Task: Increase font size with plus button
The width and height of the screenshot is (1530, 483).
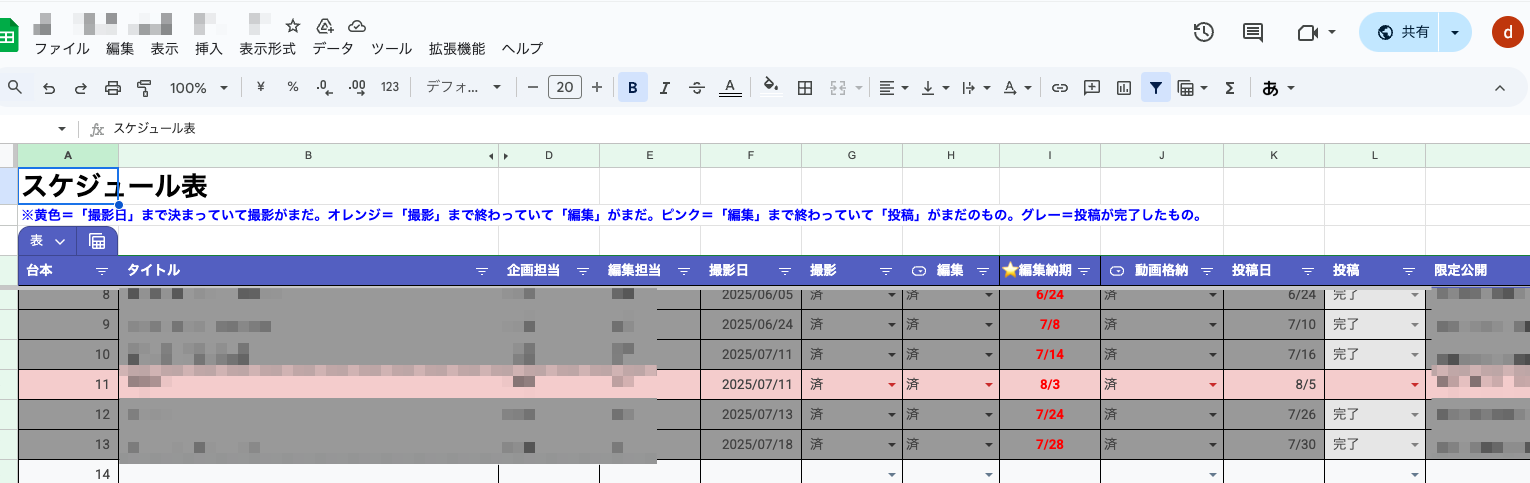Action: pyautogui.click(x=597, y=88)
